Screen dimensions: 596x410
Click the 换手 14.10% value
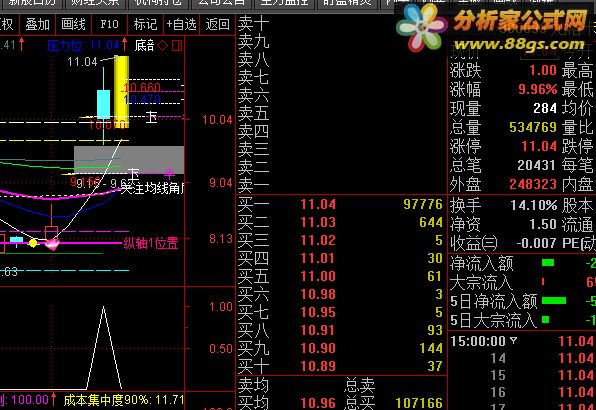click(534, 206)
